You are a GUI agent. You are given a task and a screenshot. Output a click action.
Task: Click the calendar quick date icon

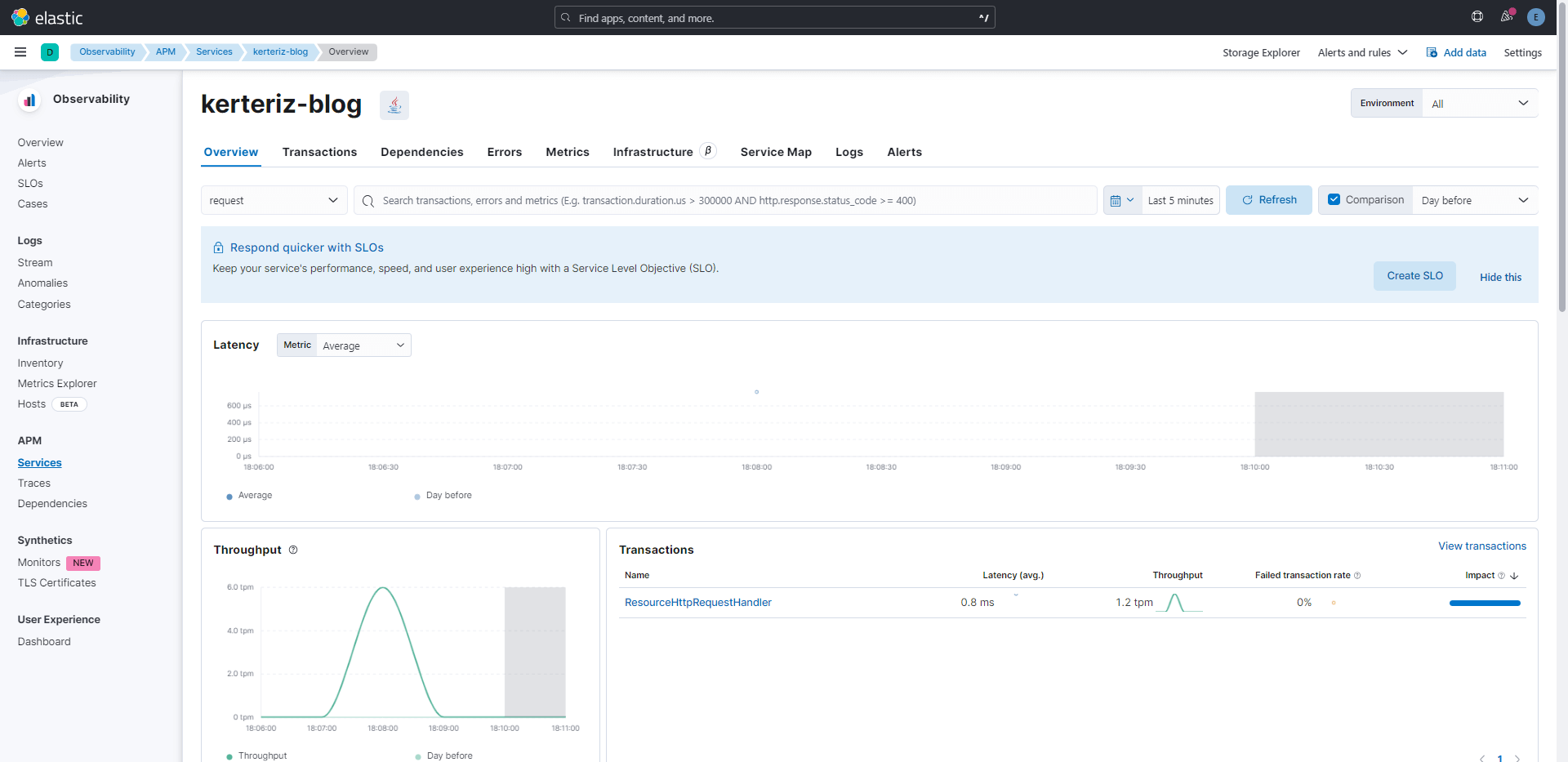tap(1122, 200)
